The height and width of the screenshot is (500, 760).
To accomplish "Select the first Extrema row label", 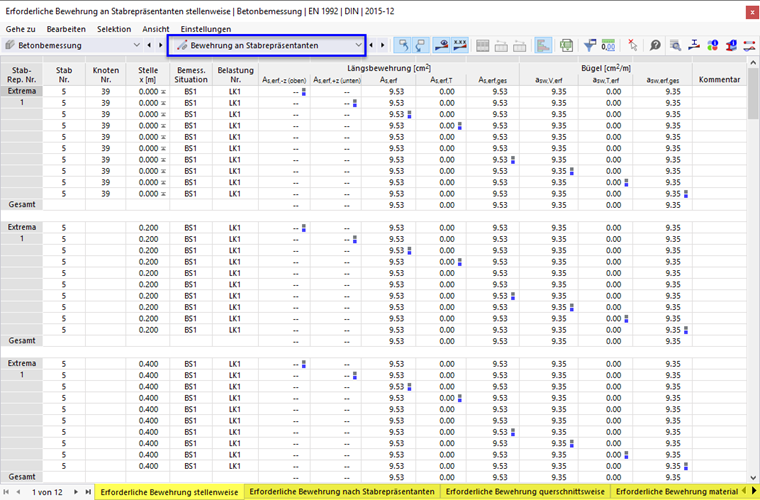I will coord(22,91).
